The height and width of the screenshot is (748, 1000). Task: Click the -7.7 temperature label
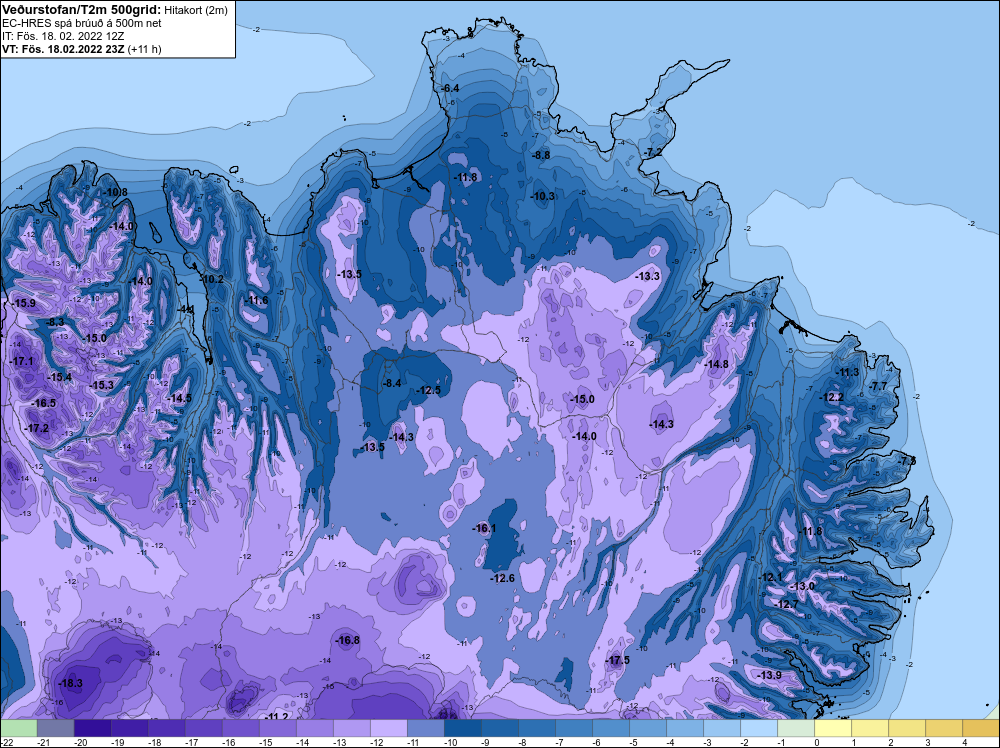pyautogui.click(x=878, y=386)
